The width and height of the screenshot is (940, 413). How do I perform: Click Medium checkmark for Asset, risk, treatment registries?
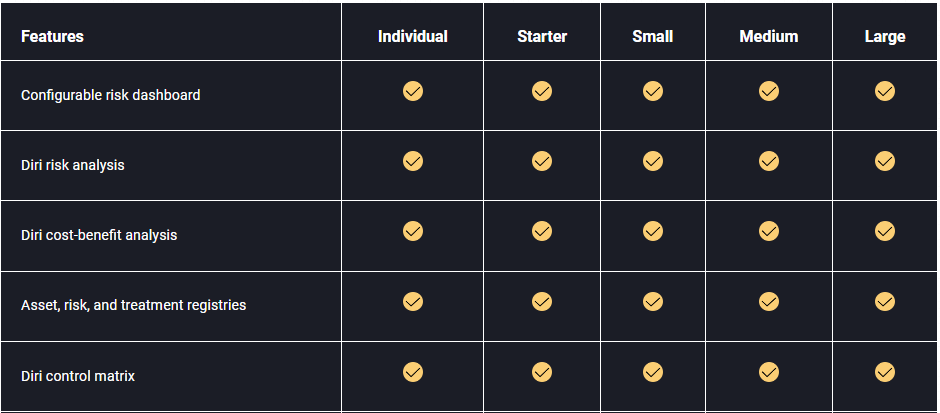point(769,301)
